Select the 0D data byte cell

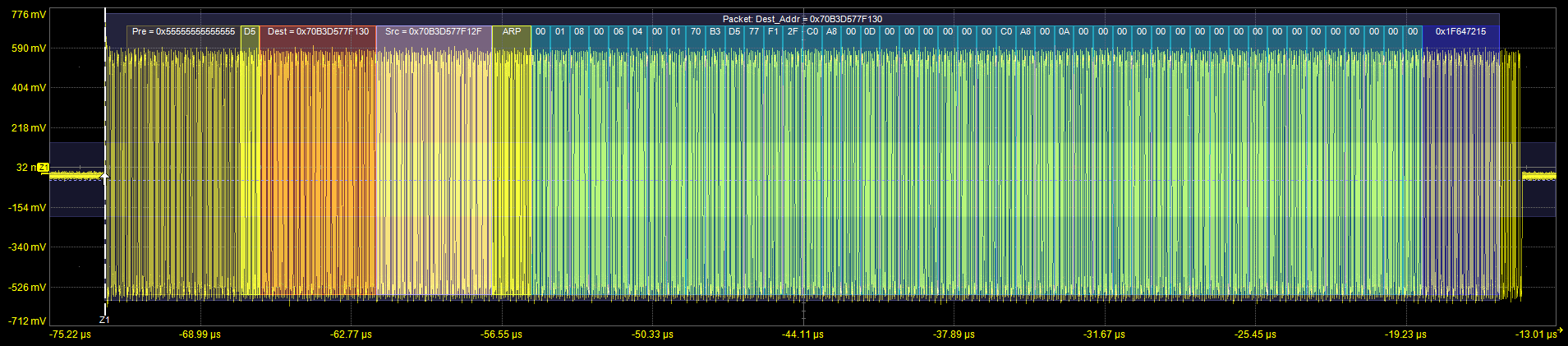[870, 32]
